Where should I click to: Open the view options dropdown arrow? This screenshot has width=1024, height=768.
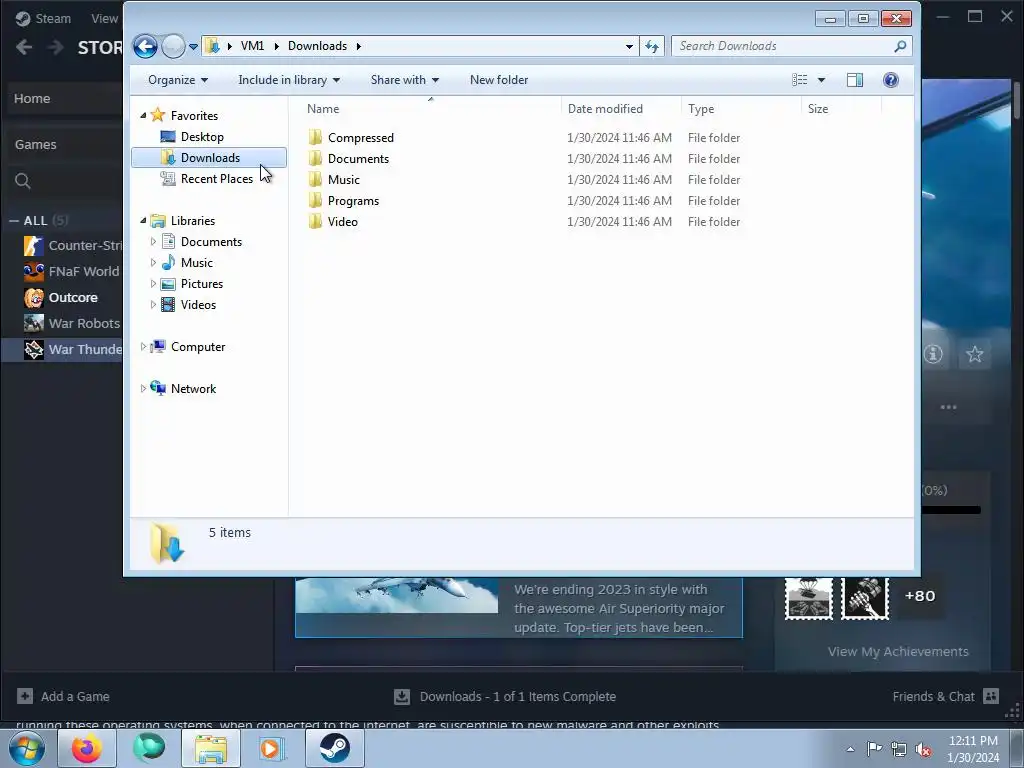tap(822, 80)
